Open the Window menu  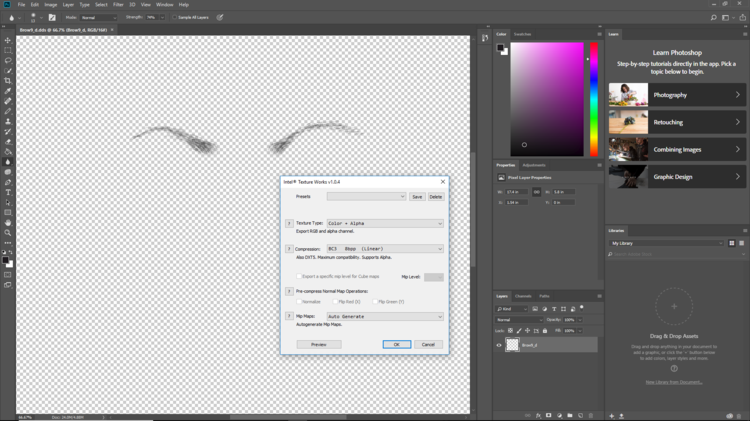[165, 4]
